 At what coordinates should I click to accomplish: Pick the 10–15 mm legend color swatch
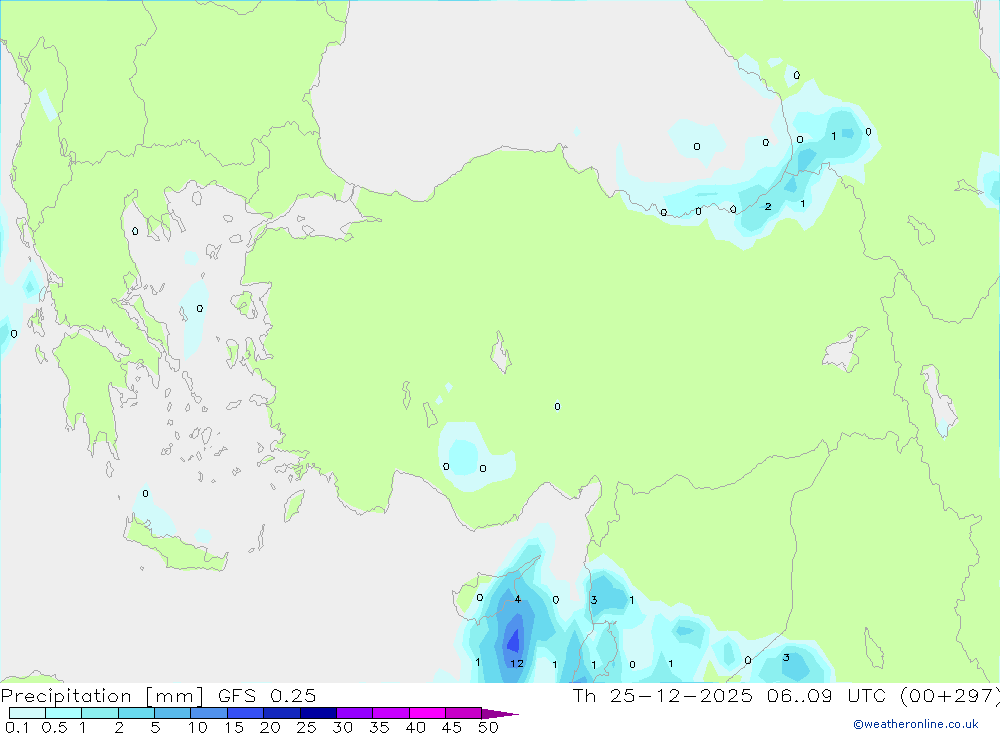click(x=209, y=713)
